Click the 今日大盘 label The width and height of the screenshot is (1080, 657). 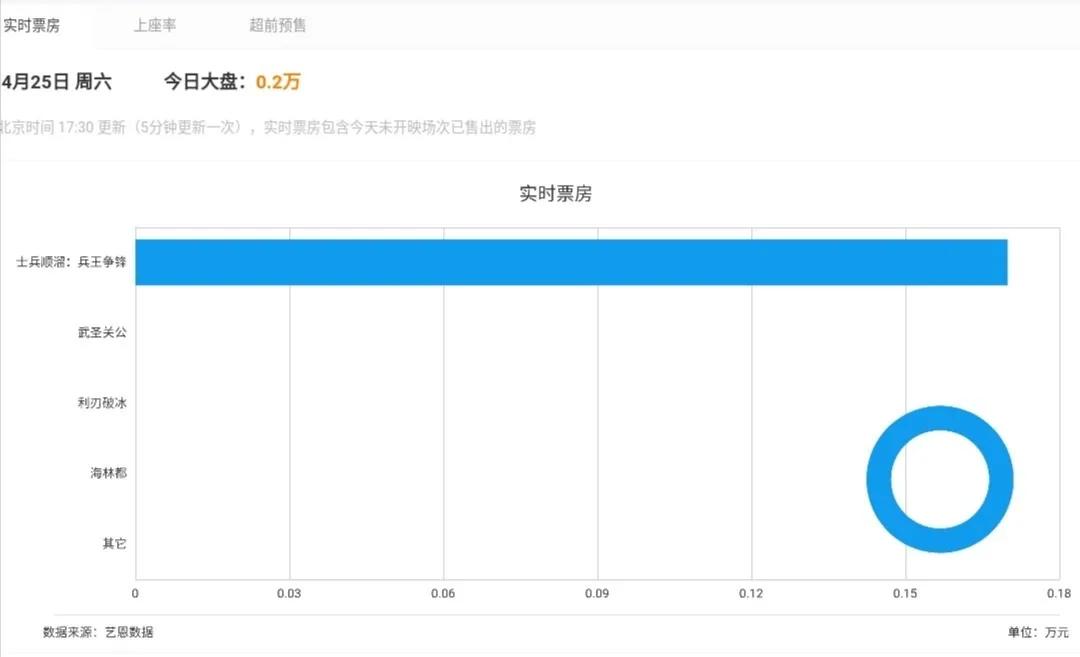click(x=205, y=82)
